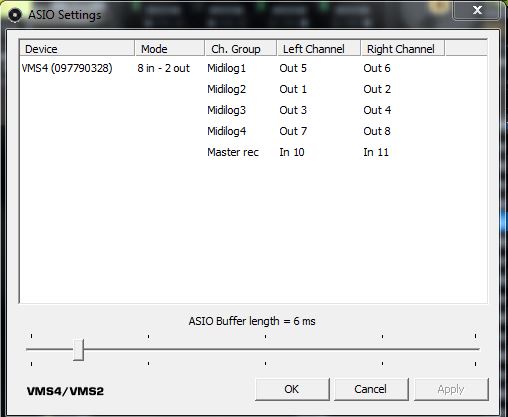Select the Midilog1 channel group row

[x=226, y=68]
